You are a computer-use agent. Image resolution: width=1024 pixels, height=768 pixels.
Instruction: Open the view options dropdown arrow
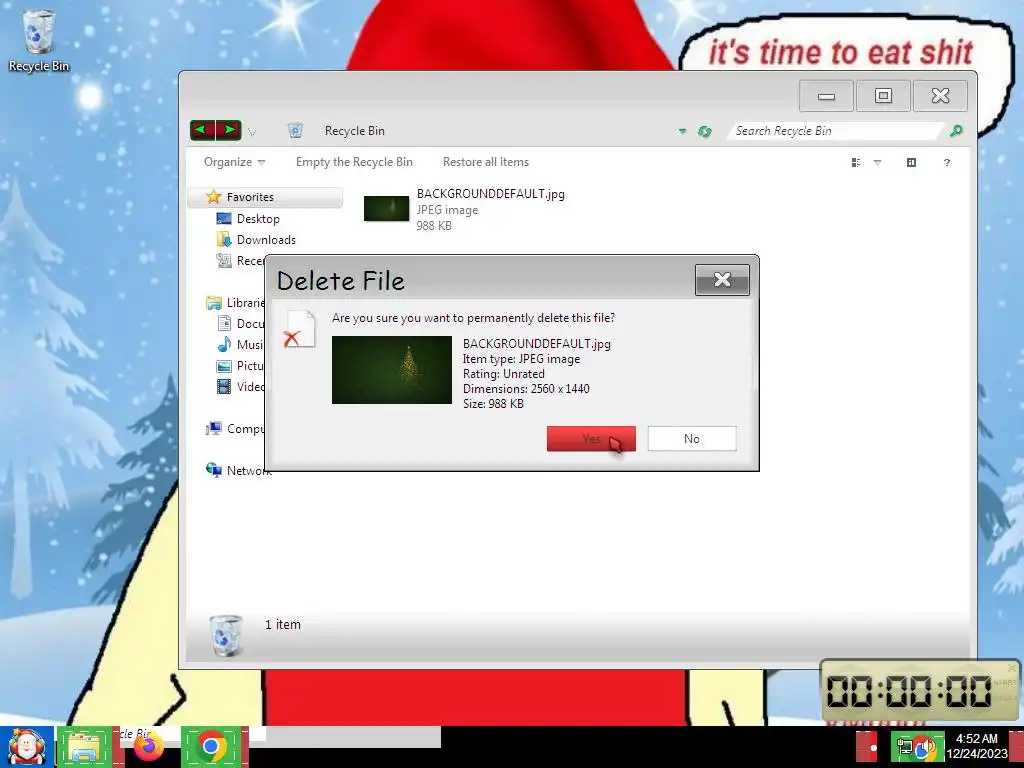coord(877,163)
